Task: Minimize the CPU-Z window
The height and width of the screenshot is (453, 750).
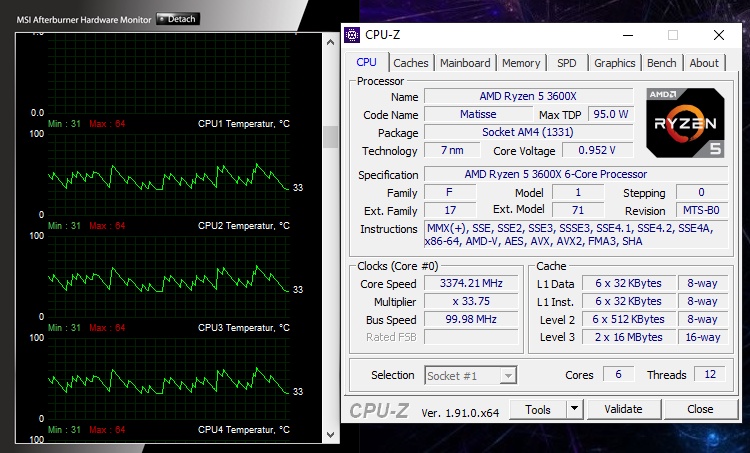Action: pos(628,35)
